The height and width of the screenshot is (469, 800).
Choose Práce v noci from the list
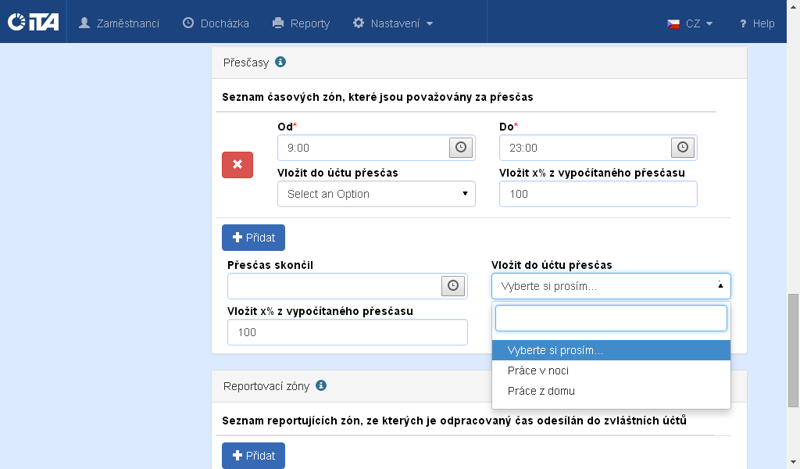pos(537,371)
